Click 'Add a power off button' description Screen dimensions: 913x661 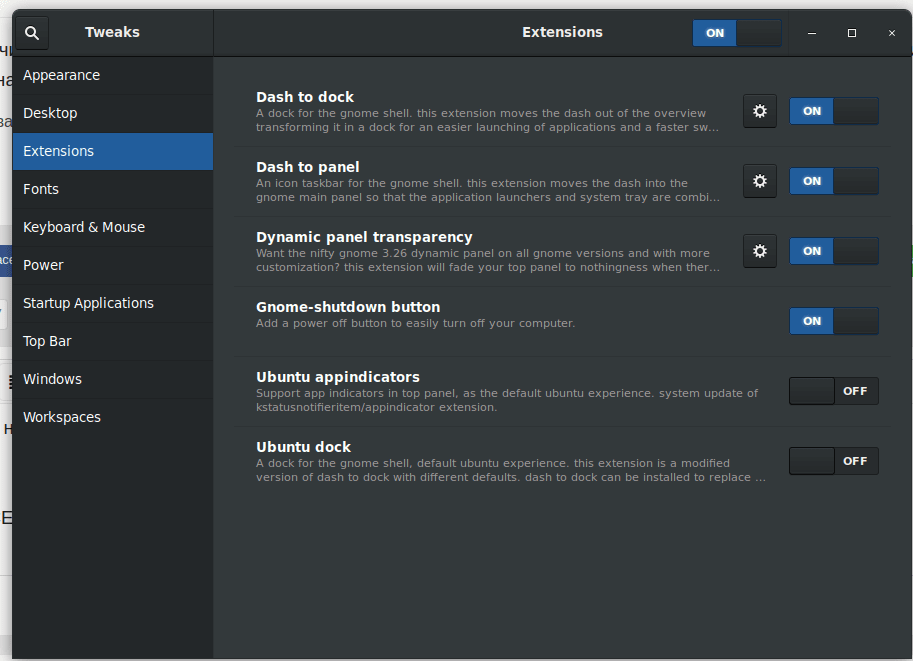(x=415, y=323)
